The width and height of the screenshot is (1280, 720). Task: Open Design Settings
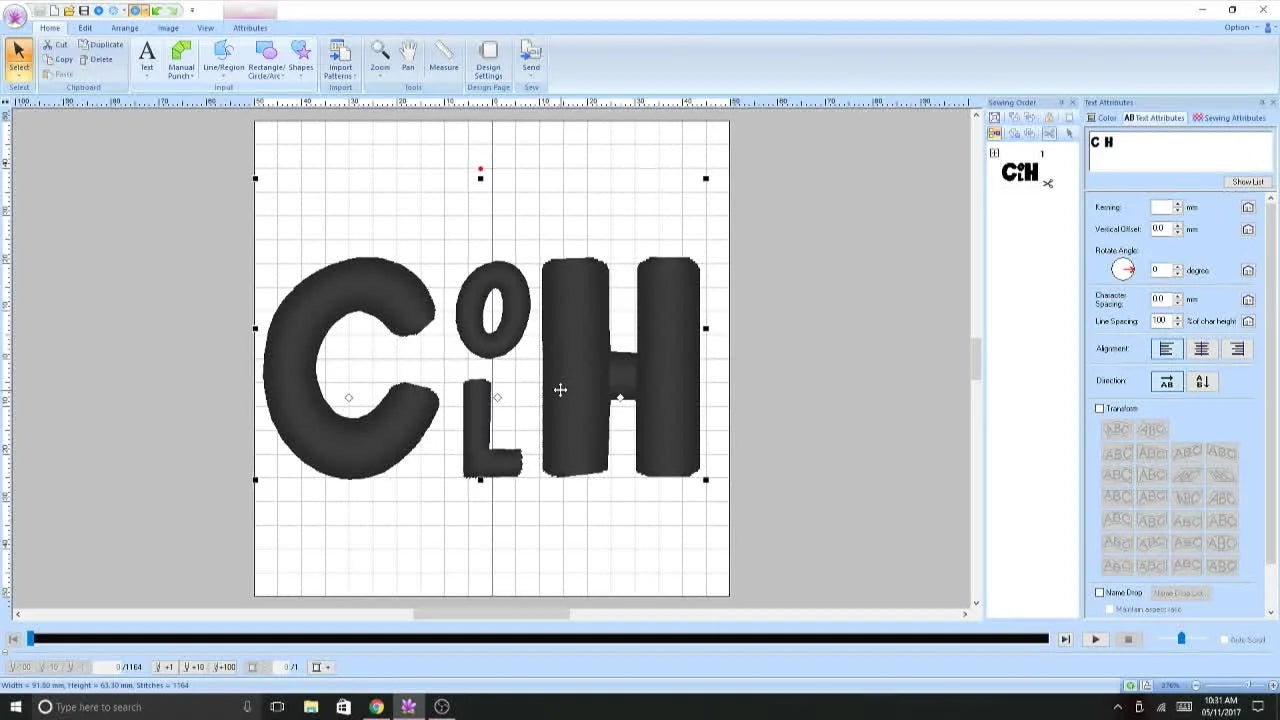(x=488, y=59)
